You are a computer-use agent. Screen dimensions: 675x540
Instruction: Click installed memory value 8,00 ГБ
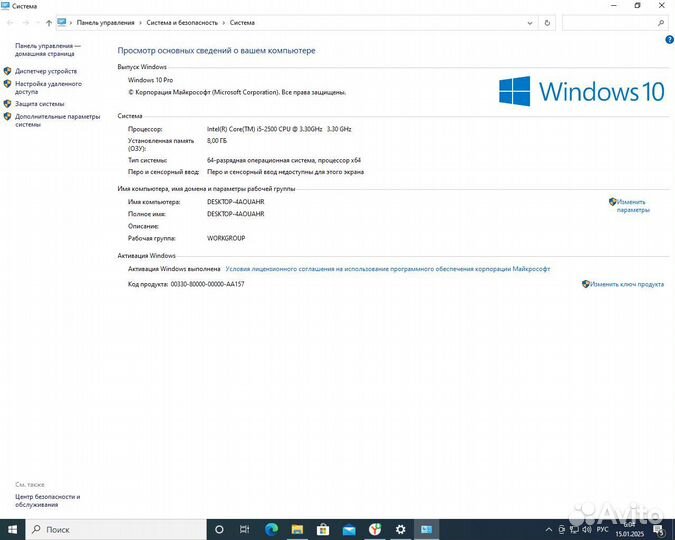[x=217, y=140]
